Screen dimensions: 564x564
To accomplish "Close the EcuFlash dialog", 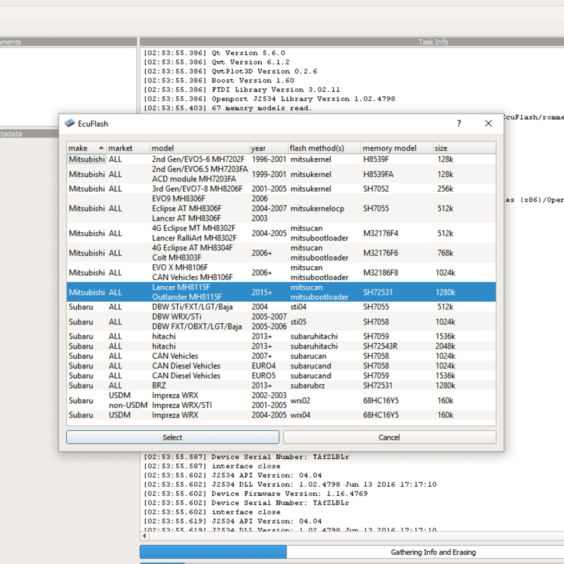I will point(488,123).
